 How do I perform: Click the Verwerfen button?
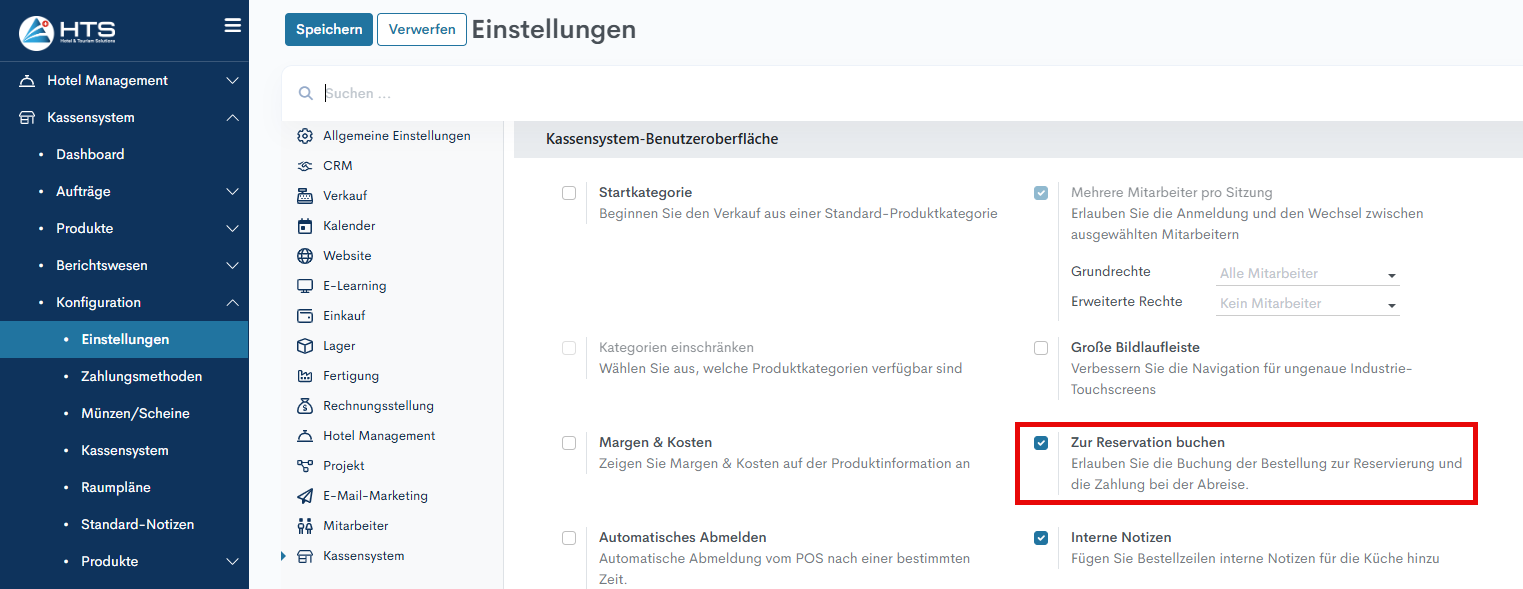[x=422, y=30]
